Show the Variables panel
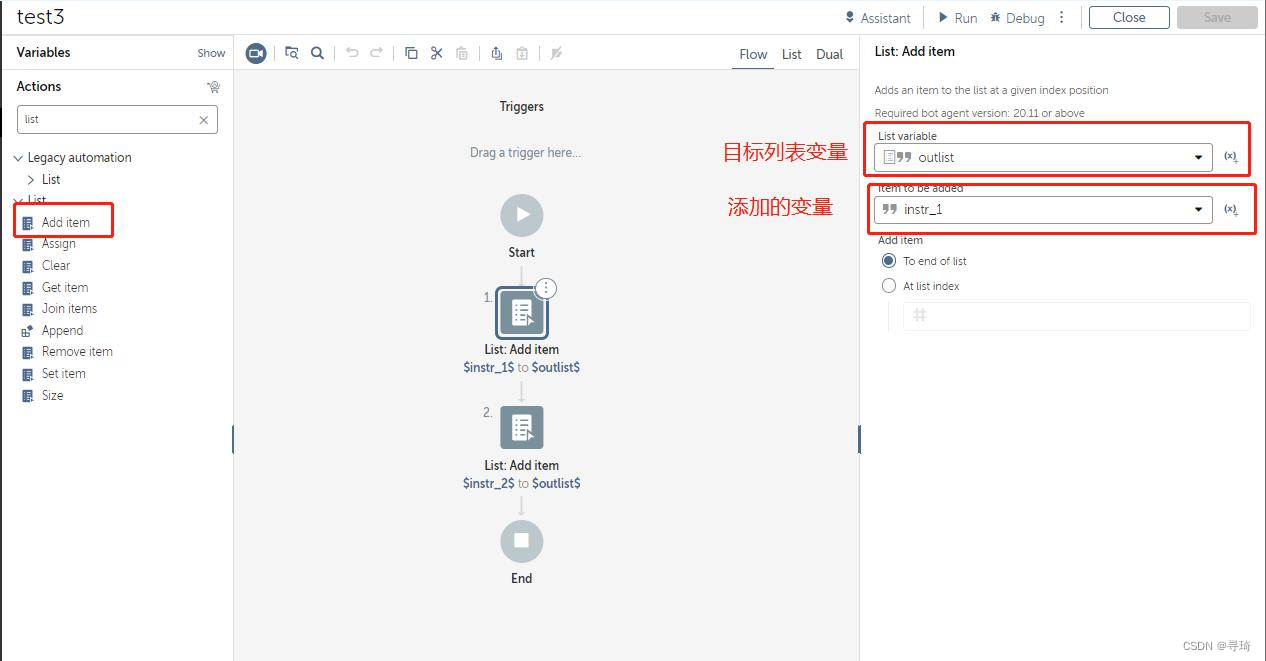Screen dimensions: 1266x661 click(210, 52)
